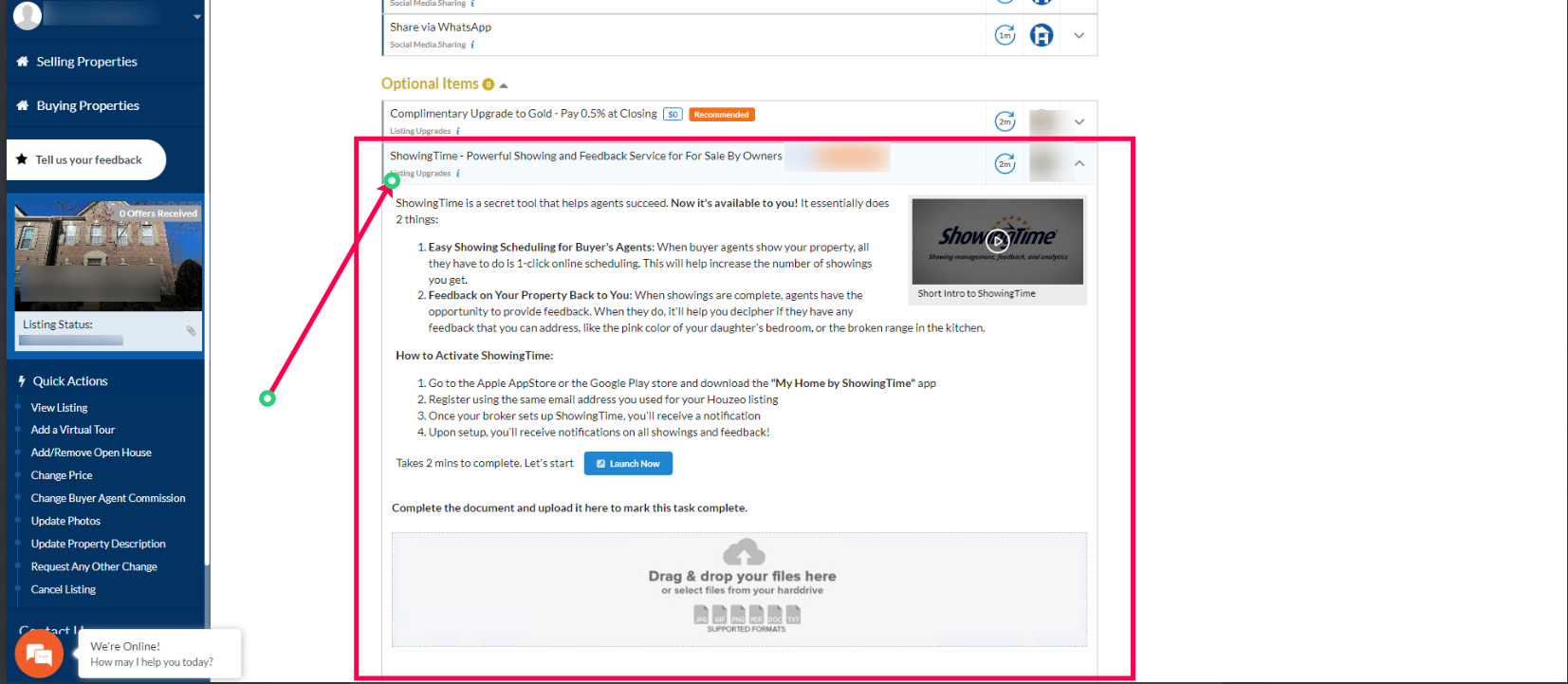This screenshot has height=684, width=1568.
Task: Open Buying Properties menu
Action: [87, 105]
